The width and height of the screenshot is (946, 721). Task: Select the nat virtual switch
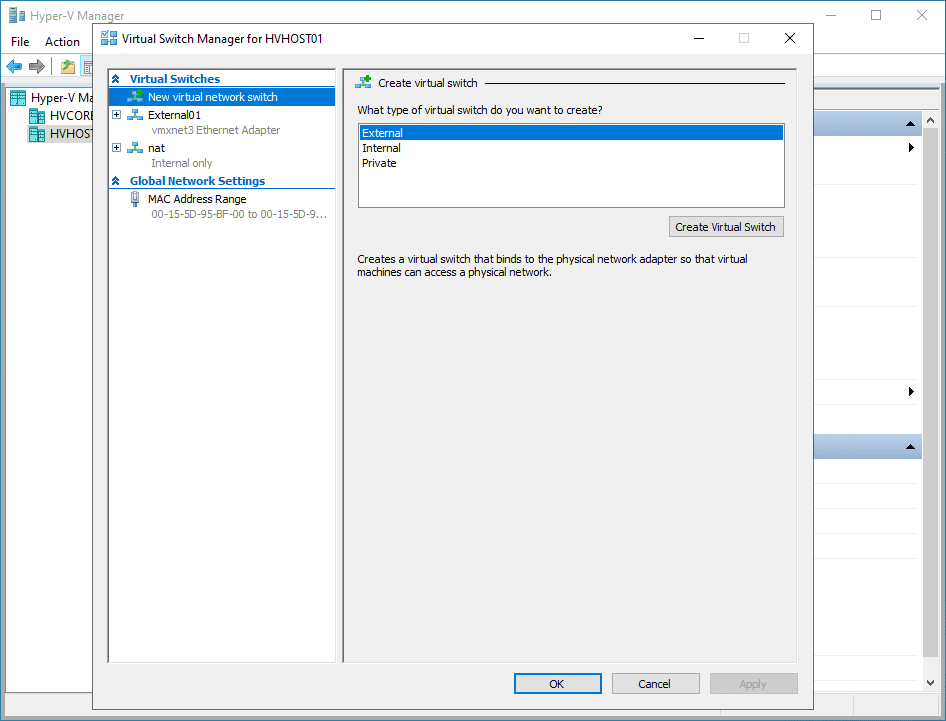pos(156,148)
